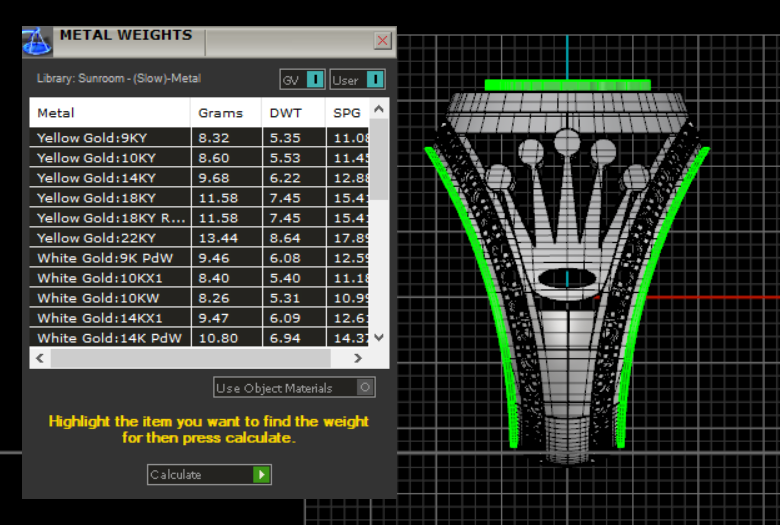Image resolution: width=780 pixels, height=525 pixels.
Task: Click the Metal Weights flask icon
Action: click(x=37, y=42)
